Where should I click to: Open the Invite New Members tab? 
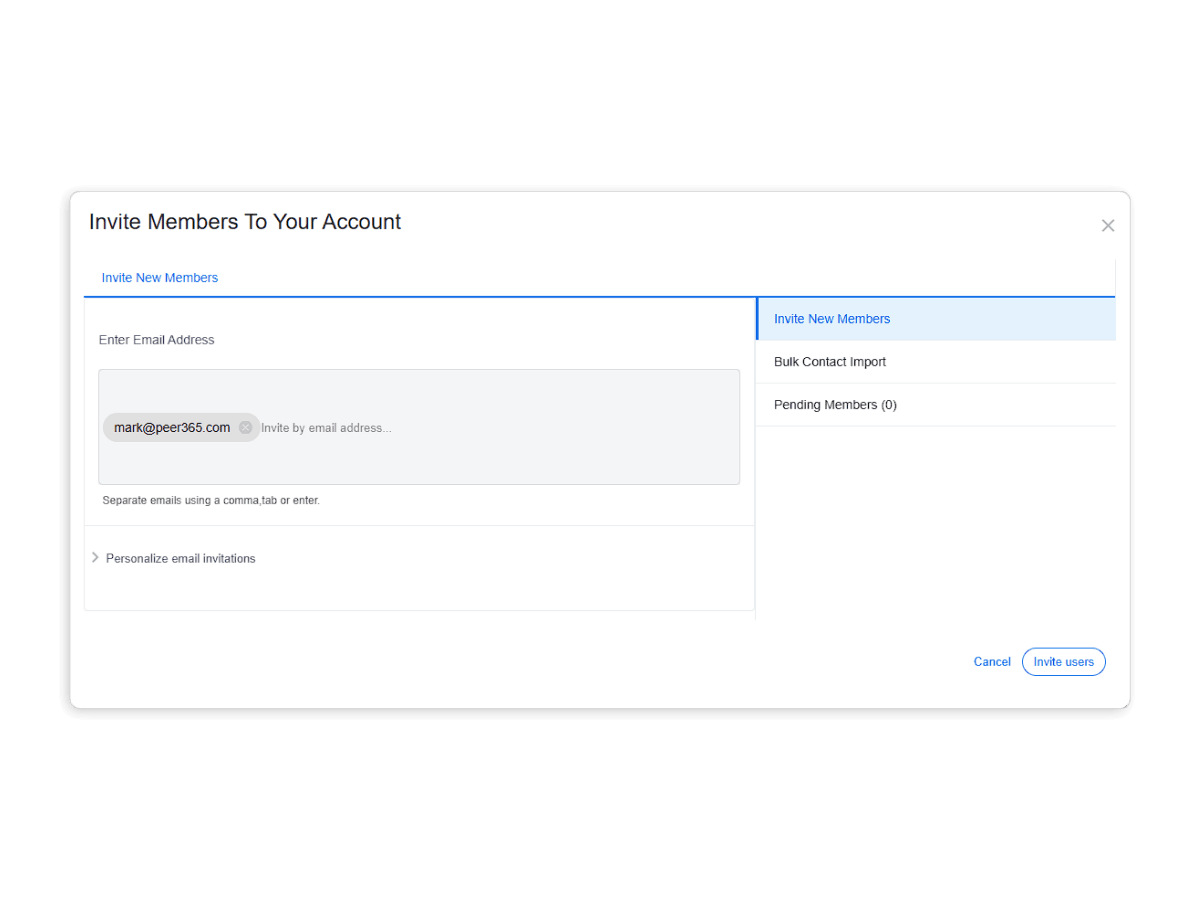(160, 278)
